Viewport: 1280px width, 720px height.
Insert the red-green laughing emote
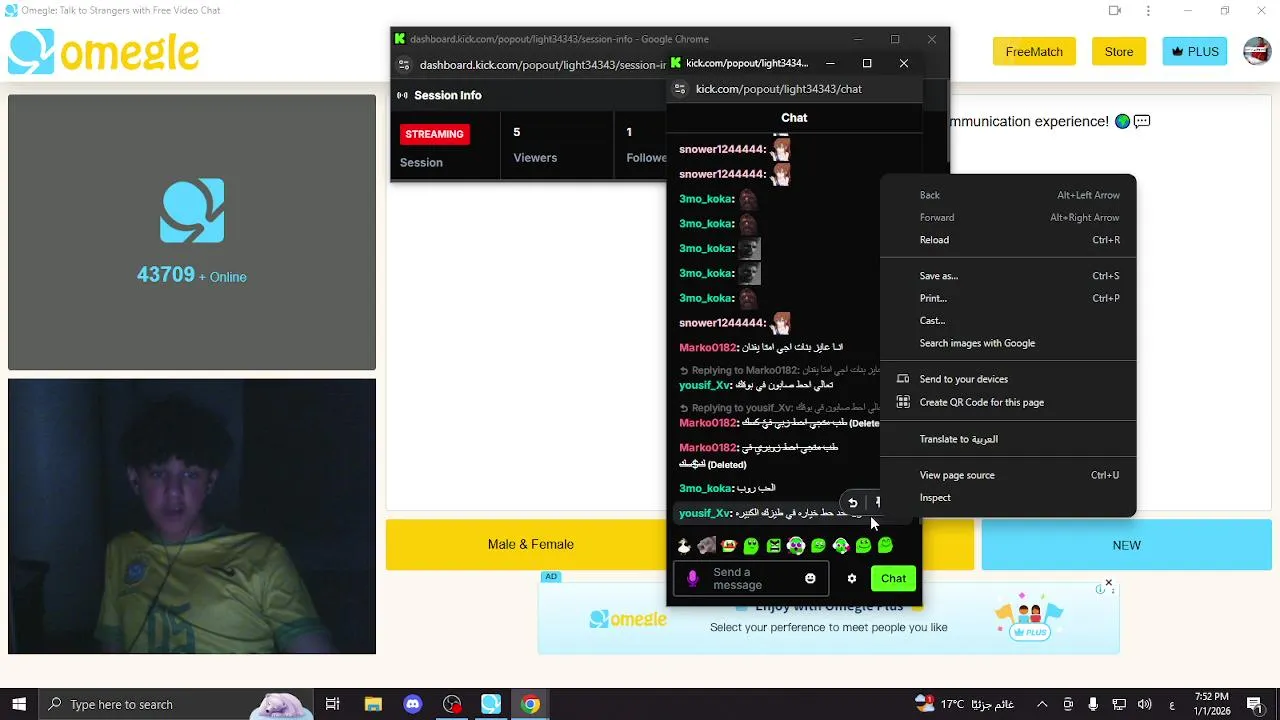pos(728,545)
